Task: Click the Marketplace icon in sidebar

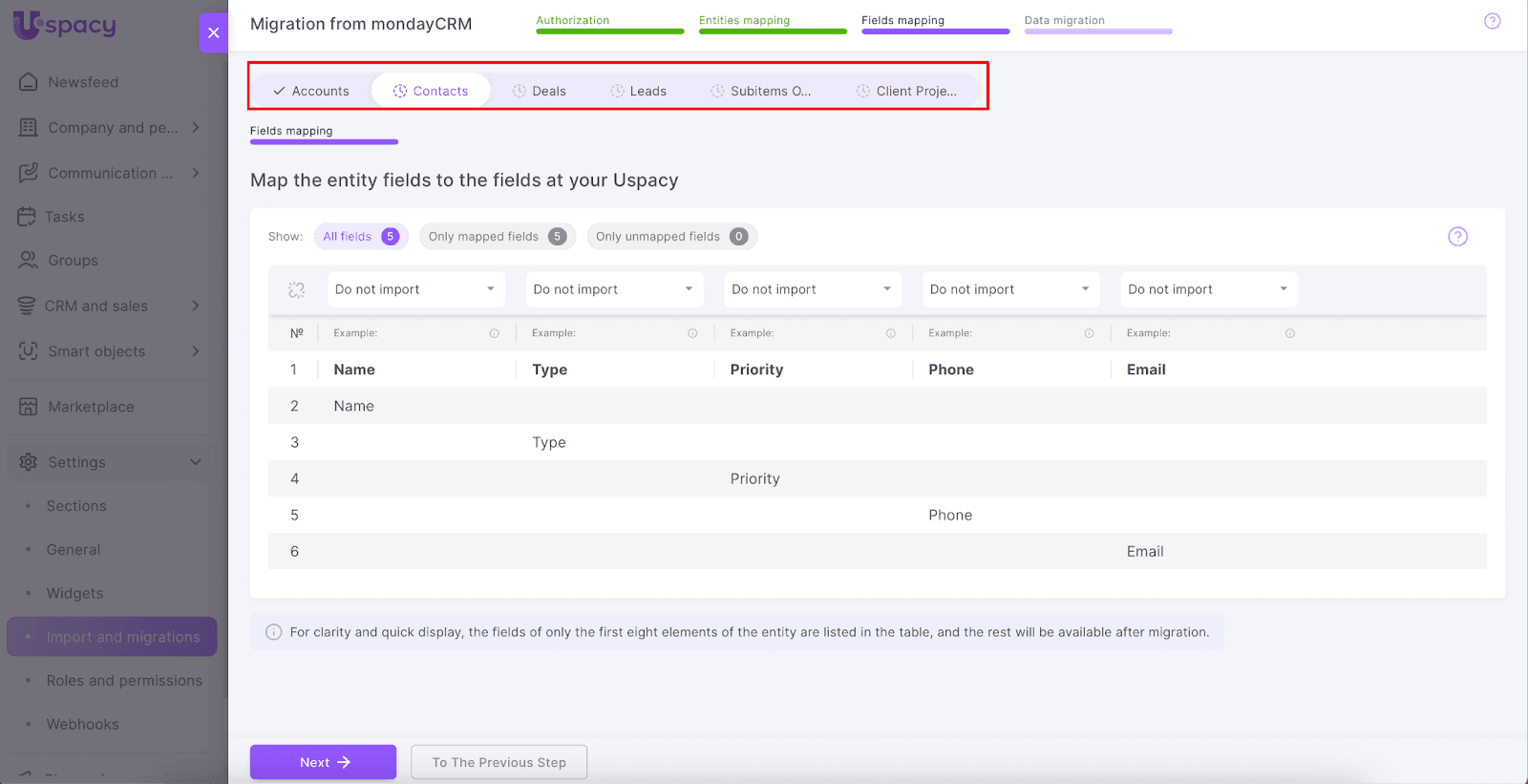Action: point(29,407)
